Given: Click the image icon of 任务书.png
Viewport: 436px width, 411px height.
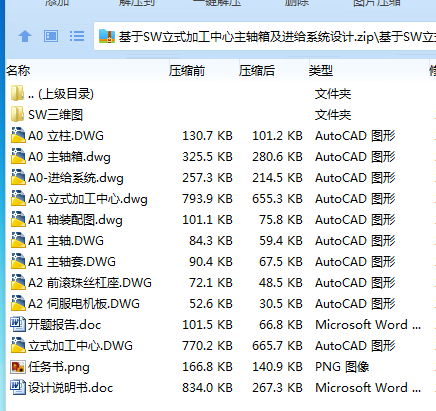Looking at the screenshot, I should [18, 367].
